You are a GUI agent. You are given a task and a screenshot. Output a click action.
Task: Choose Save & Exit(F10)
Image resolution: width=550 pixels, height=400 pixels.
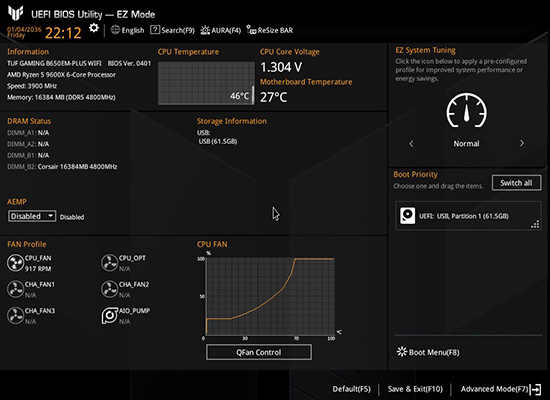pos(415,389)
